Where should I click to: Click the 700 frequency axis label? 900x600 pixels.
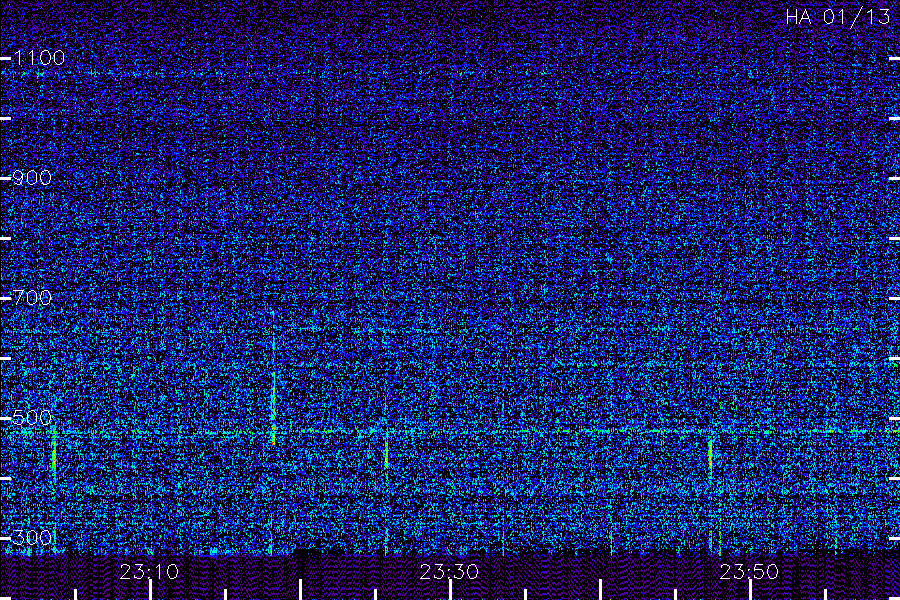pyautogui.click(x=32, y=298)
